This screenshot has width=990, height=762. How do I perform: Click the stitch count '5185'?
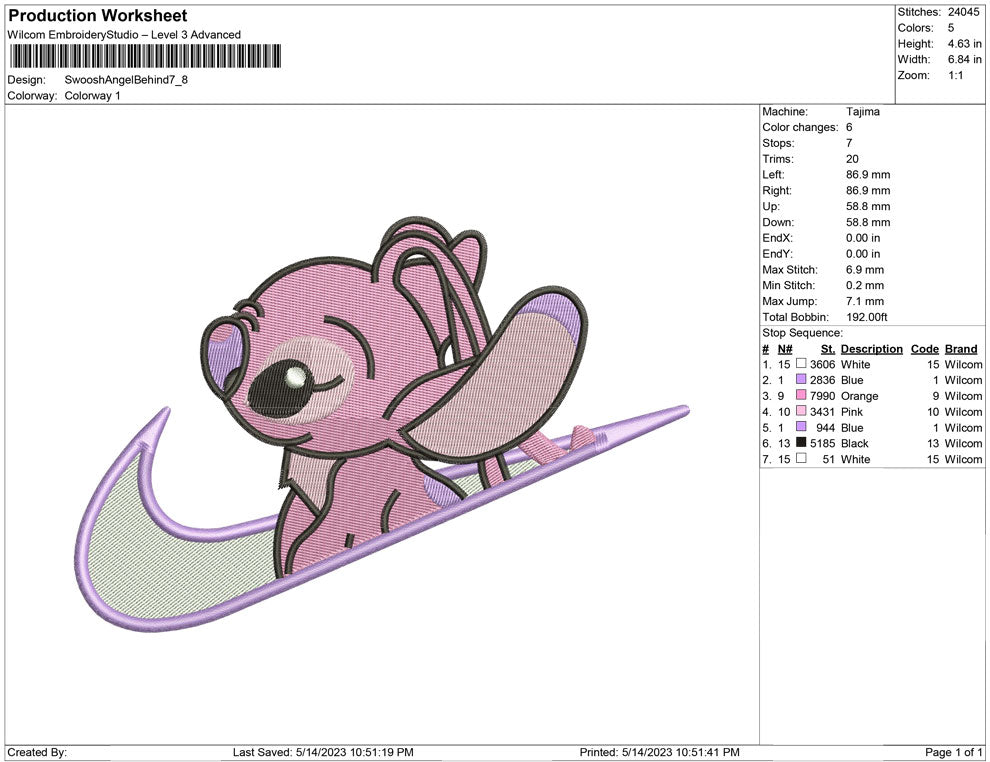[823, 443]
